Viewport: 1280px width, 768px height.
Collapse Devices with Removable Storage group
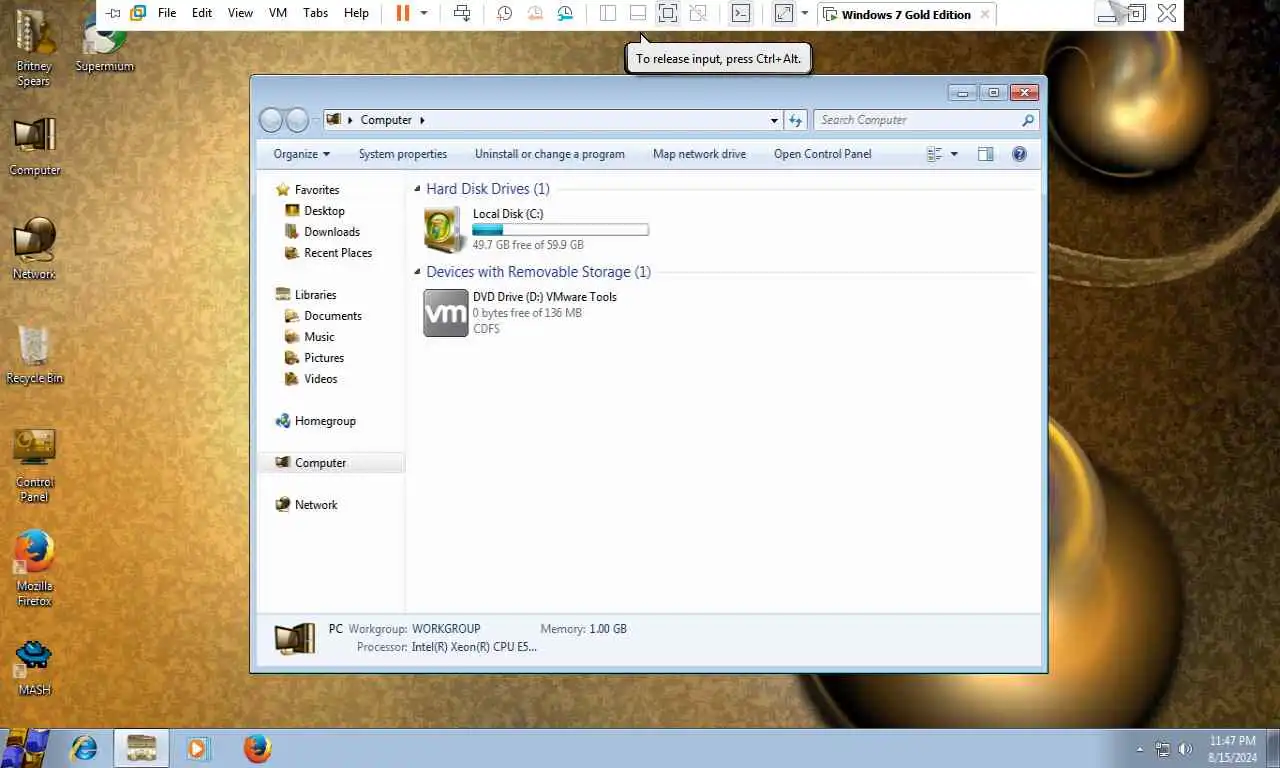click(x=418, y=272)
